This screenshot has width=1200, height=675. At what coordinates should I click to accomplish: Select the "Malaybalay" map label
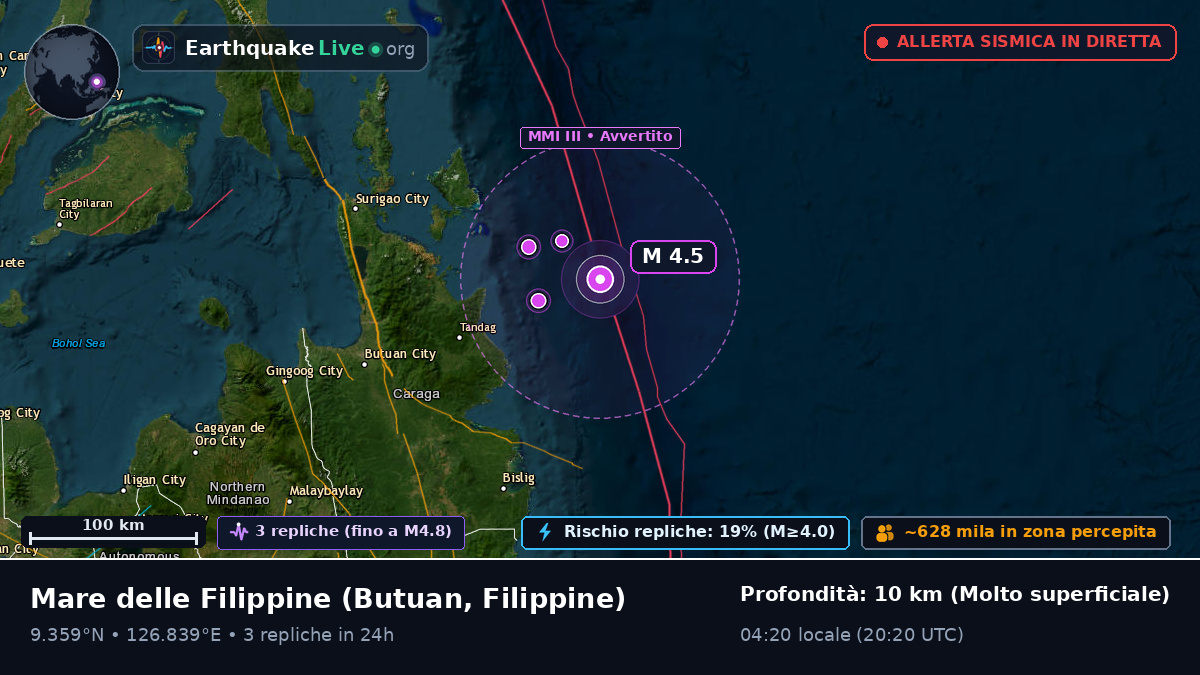[x=326, y=491]
